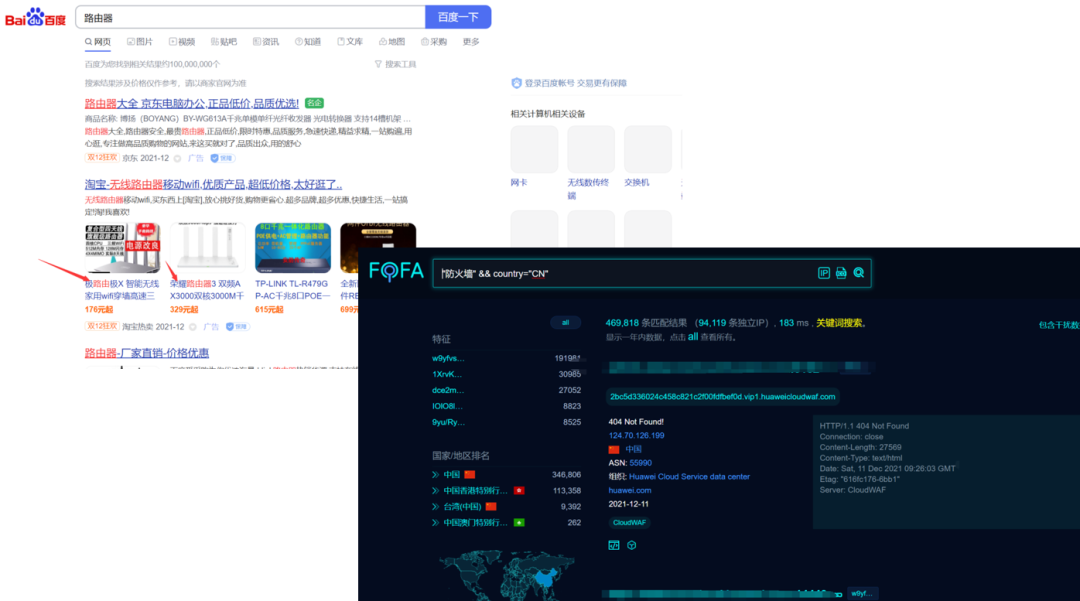Switch to the 资讯 tab
Screen dimensions: 1080x601
(x=266, y=42)
